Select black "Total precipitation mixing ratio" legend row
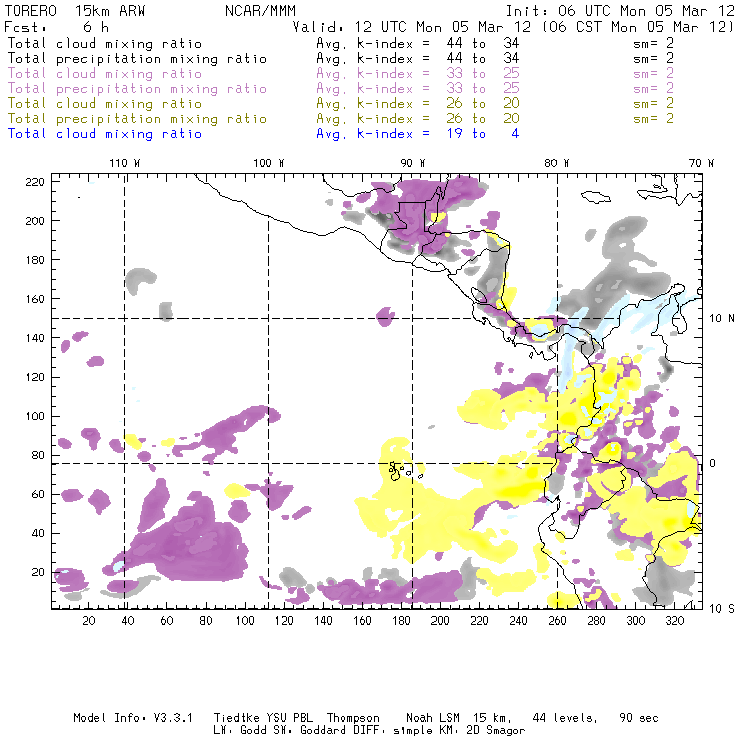 pos(137,59)
